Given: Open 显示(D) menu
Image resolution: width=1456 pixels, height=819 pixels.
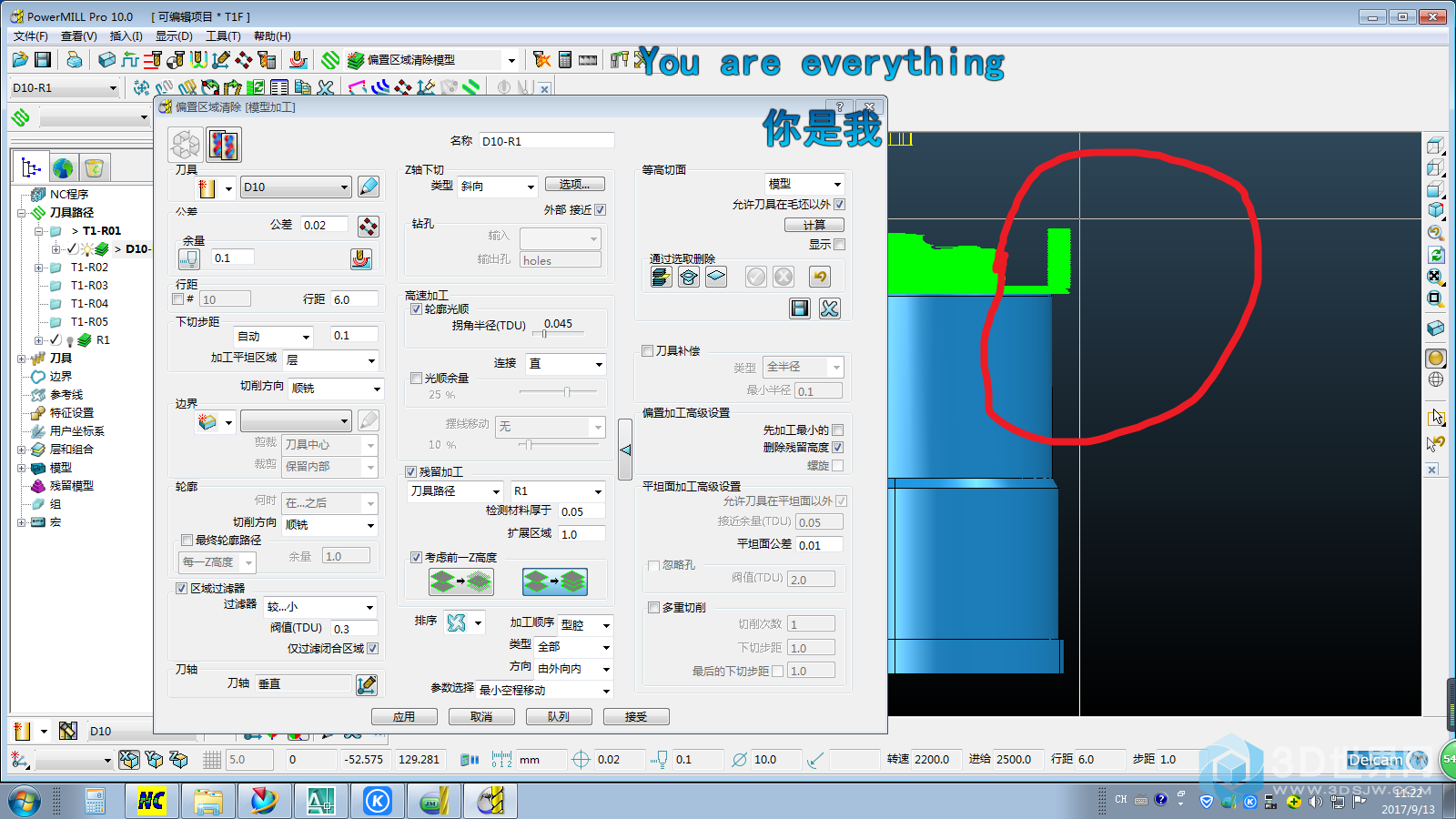Looking at the screenshot, I should 174,36.
